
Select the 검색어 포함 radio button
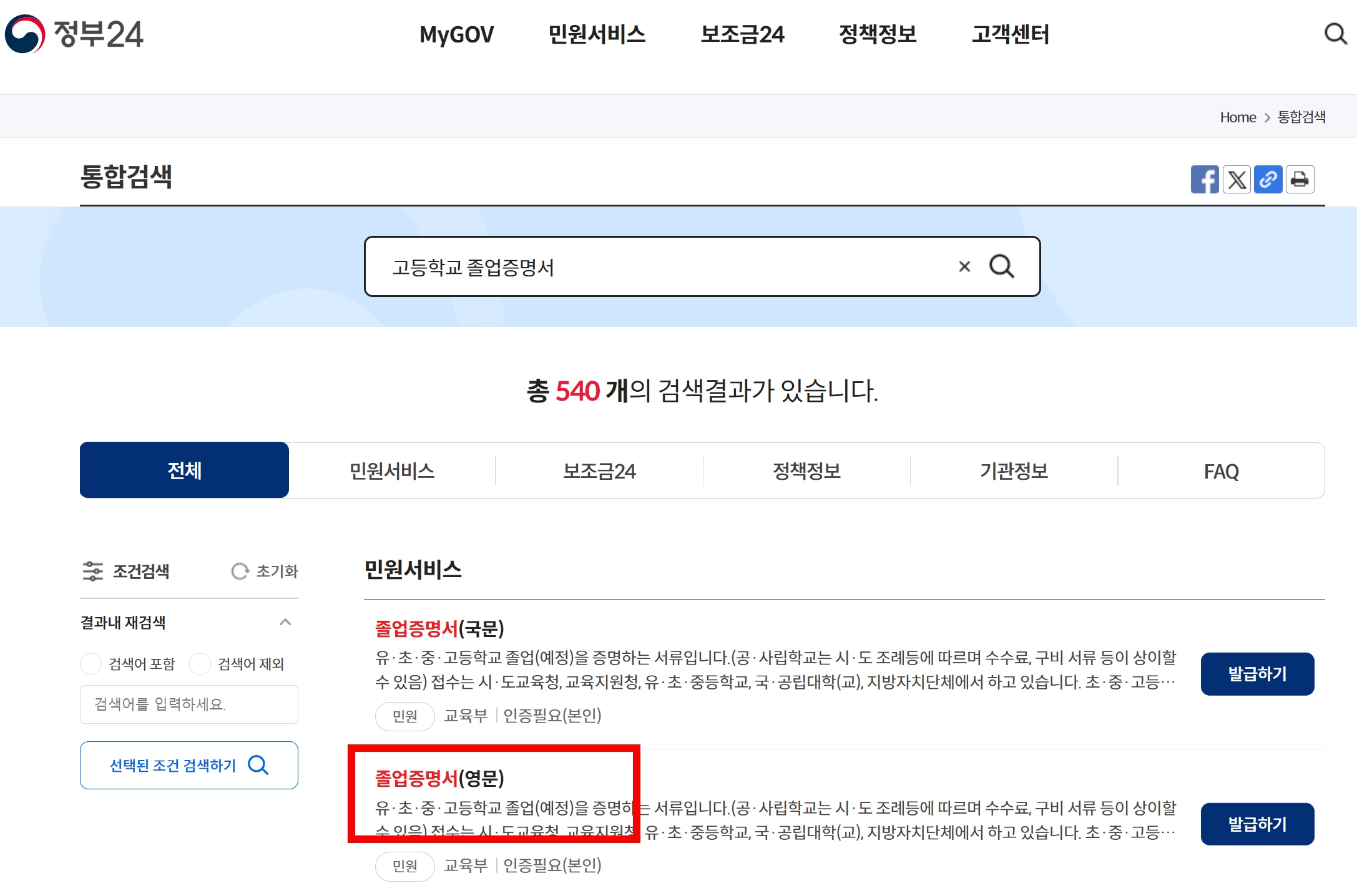coord(91,664)
